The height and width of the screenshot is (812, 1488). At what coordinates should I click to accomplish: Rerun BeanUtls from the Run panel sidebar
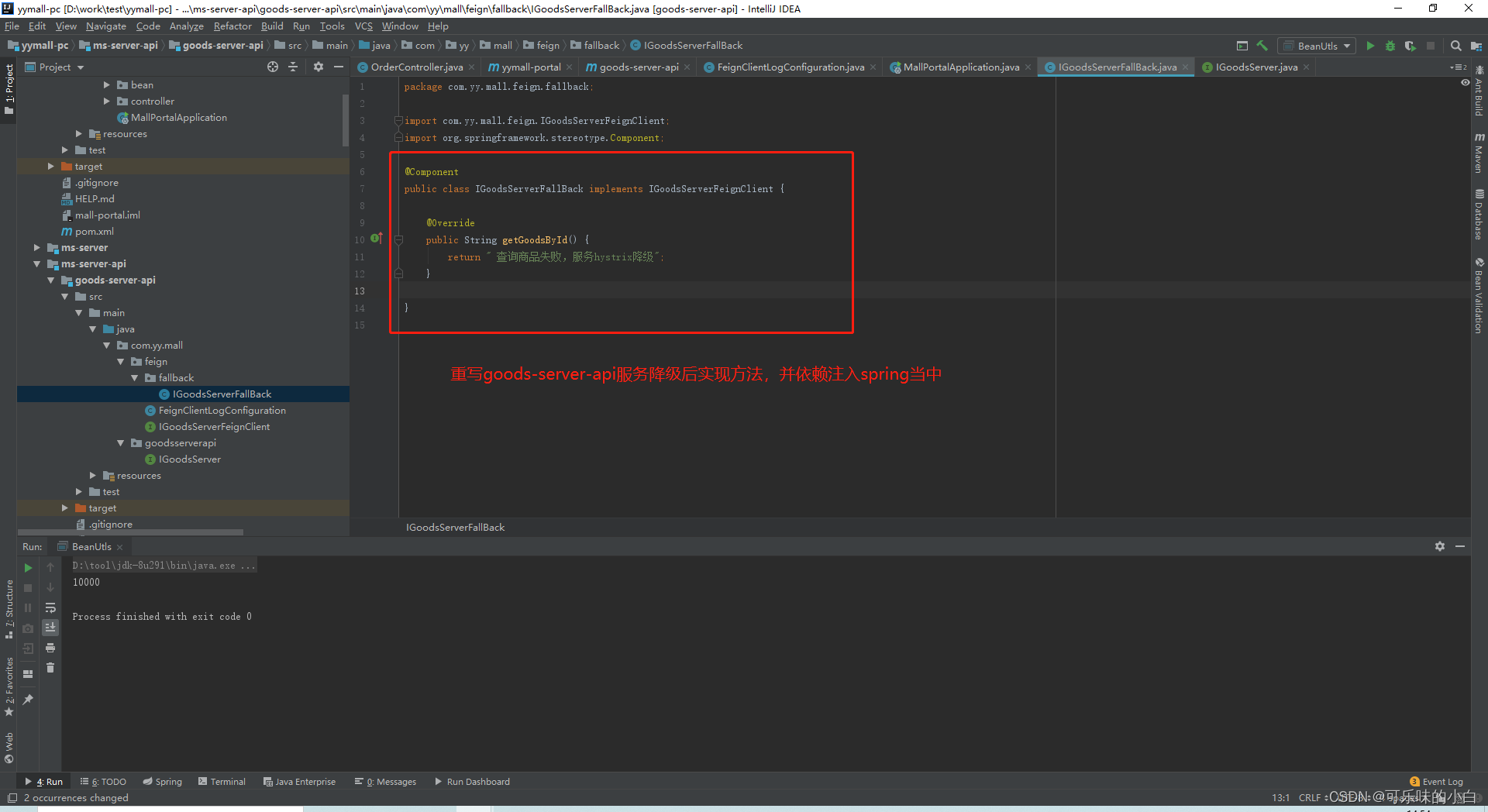(x=28, y=568)
